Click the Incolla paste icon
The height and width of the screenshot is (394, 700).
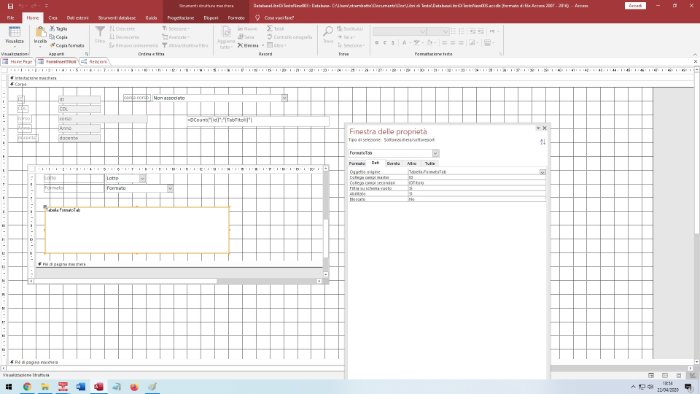(x=40, y=32)
